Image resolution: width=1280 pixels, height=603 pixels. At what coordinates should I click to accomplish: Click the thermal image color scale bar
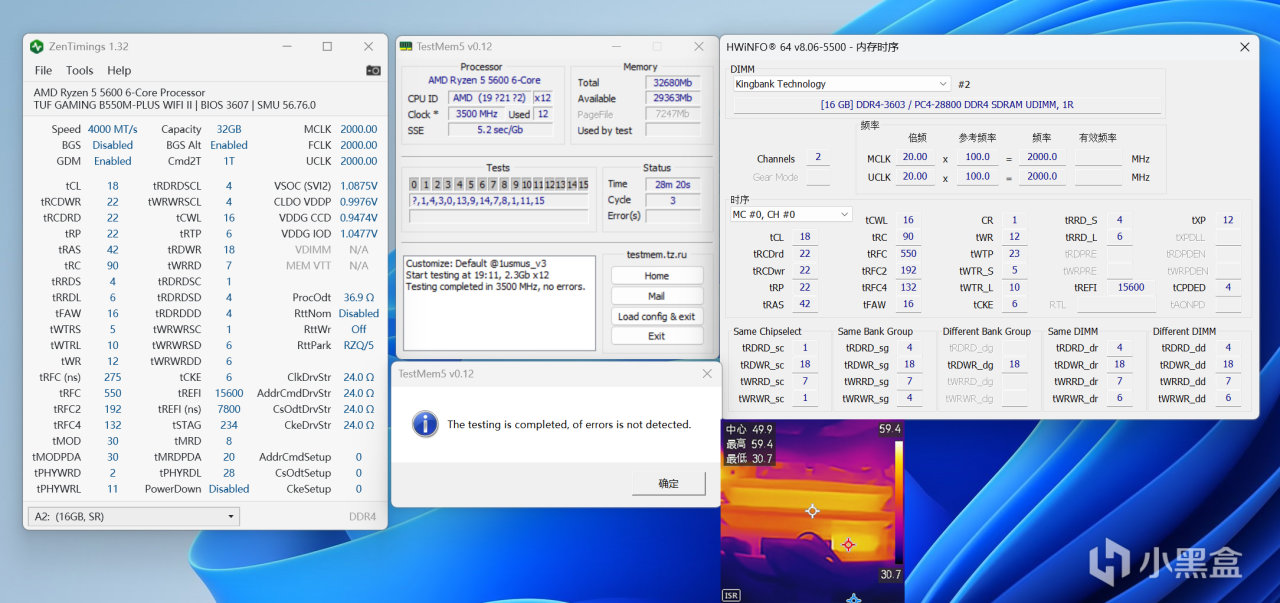[x=897, y=501]
